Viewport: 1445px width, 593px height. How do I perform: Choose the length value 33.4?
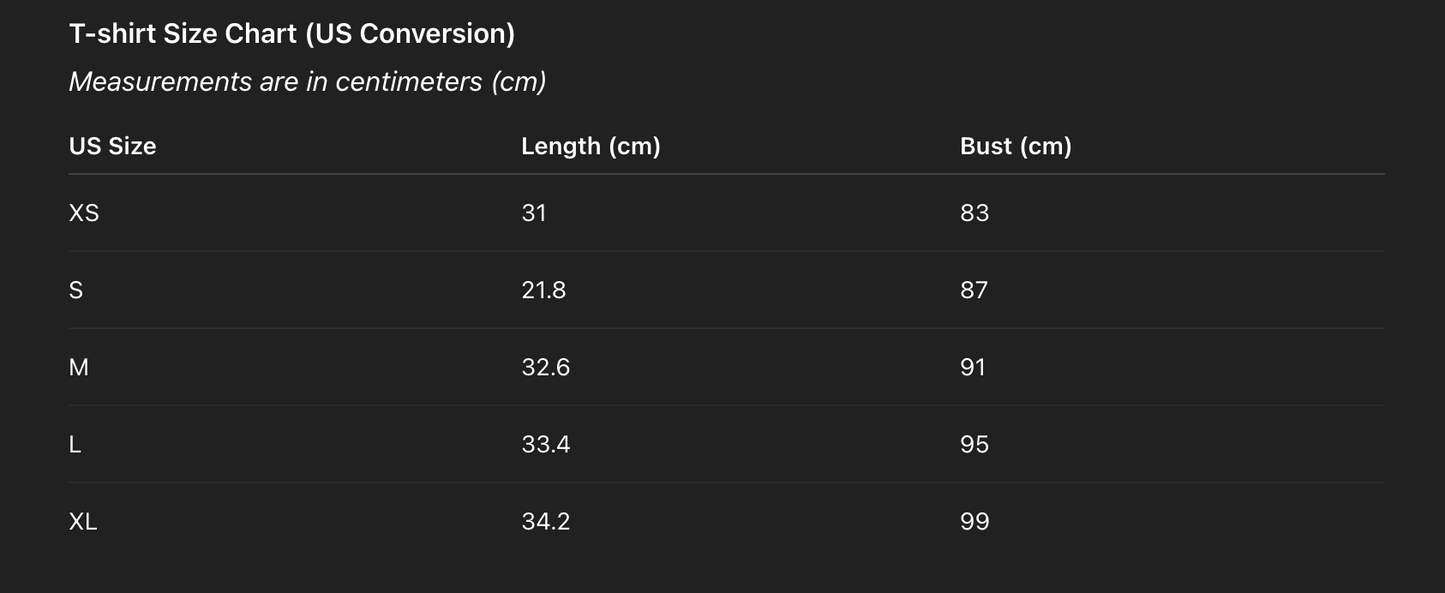click(x=546, y=444)
